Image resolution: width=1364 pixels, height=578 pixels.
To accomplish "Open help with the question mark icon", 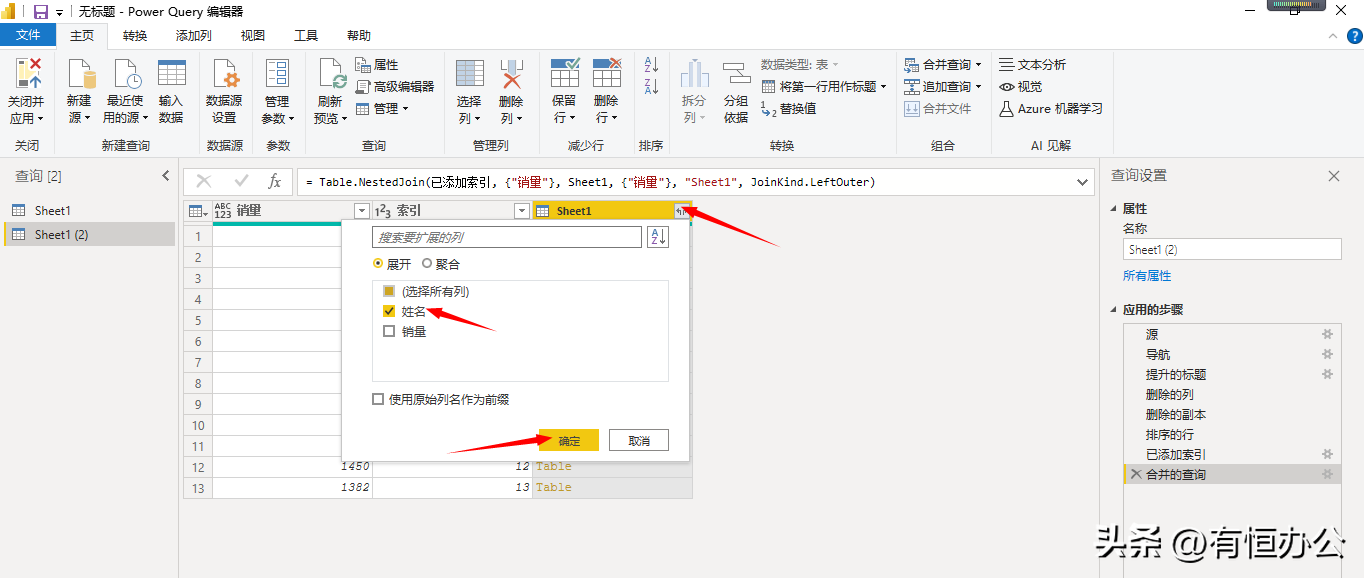I will click(x=1354, y=36).
